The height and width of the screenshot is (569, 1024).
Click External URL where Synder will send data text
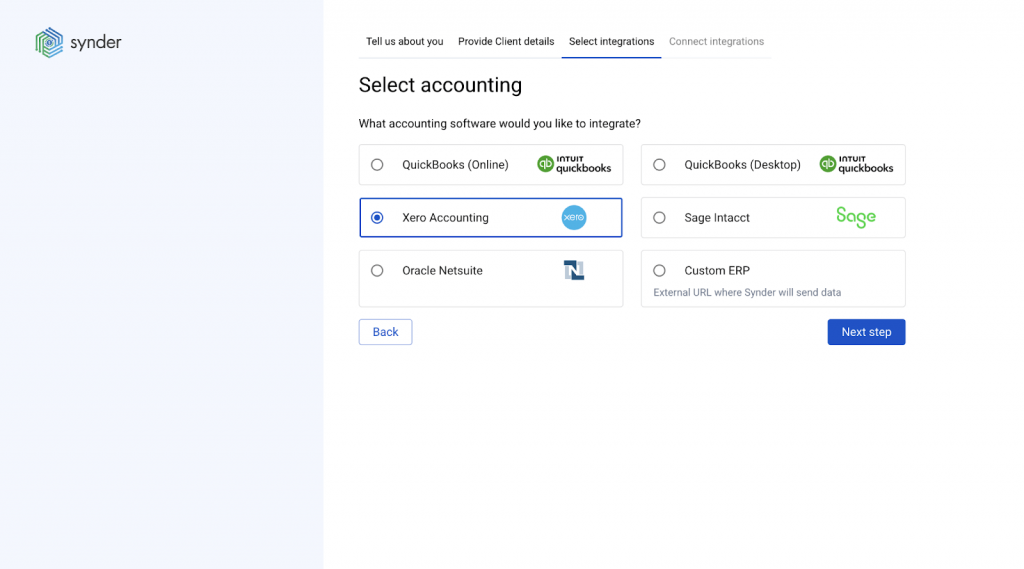pos(747,293)
